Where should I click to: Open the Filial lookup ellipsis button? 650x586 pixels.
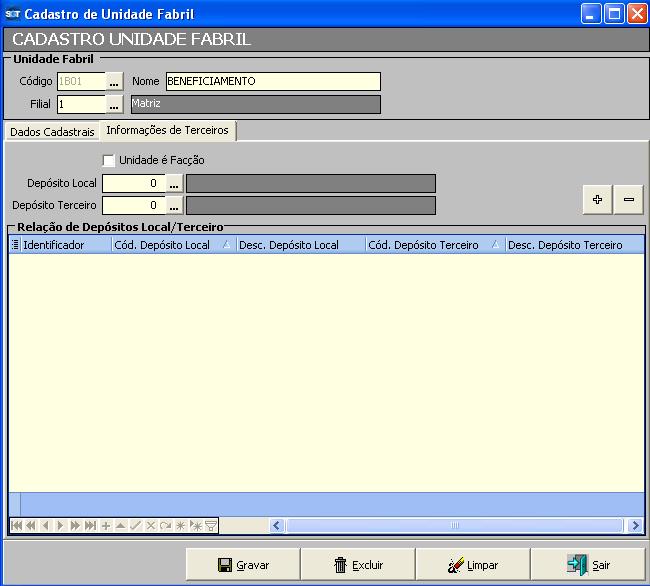click(x=115, y=105)
